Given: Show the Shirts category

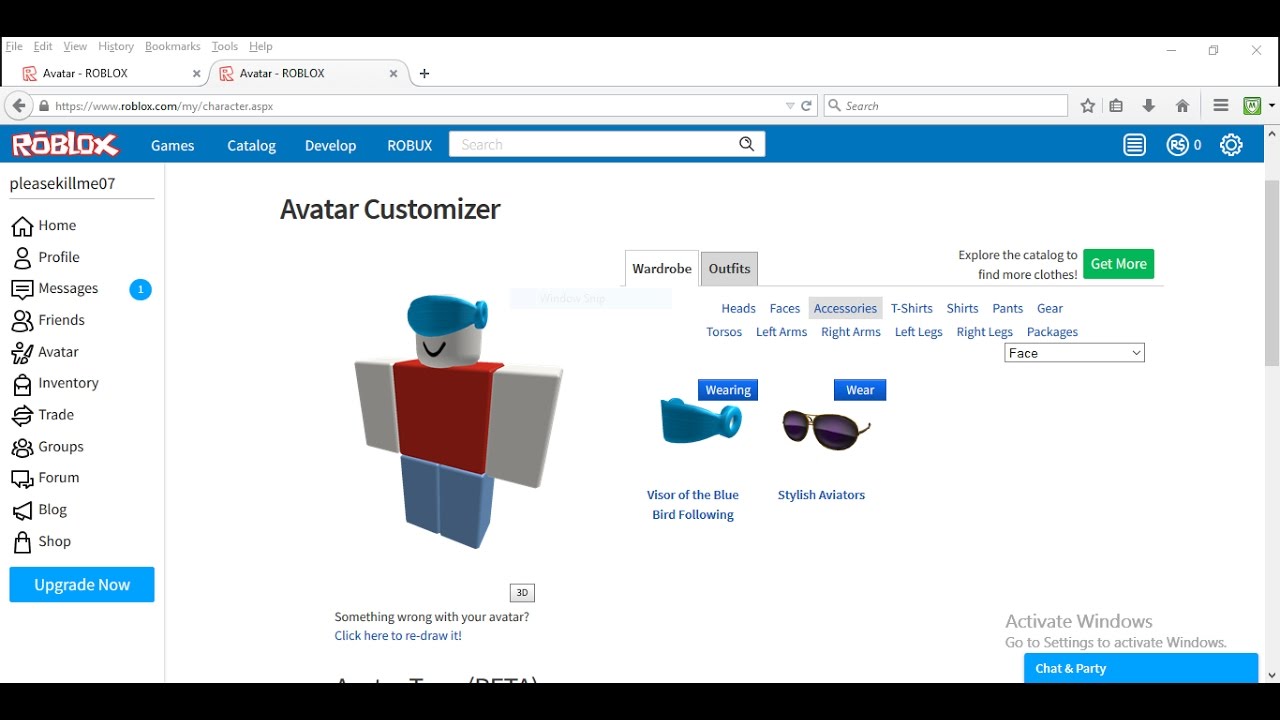Looking at the screenshot, I should tap(963, 309).
